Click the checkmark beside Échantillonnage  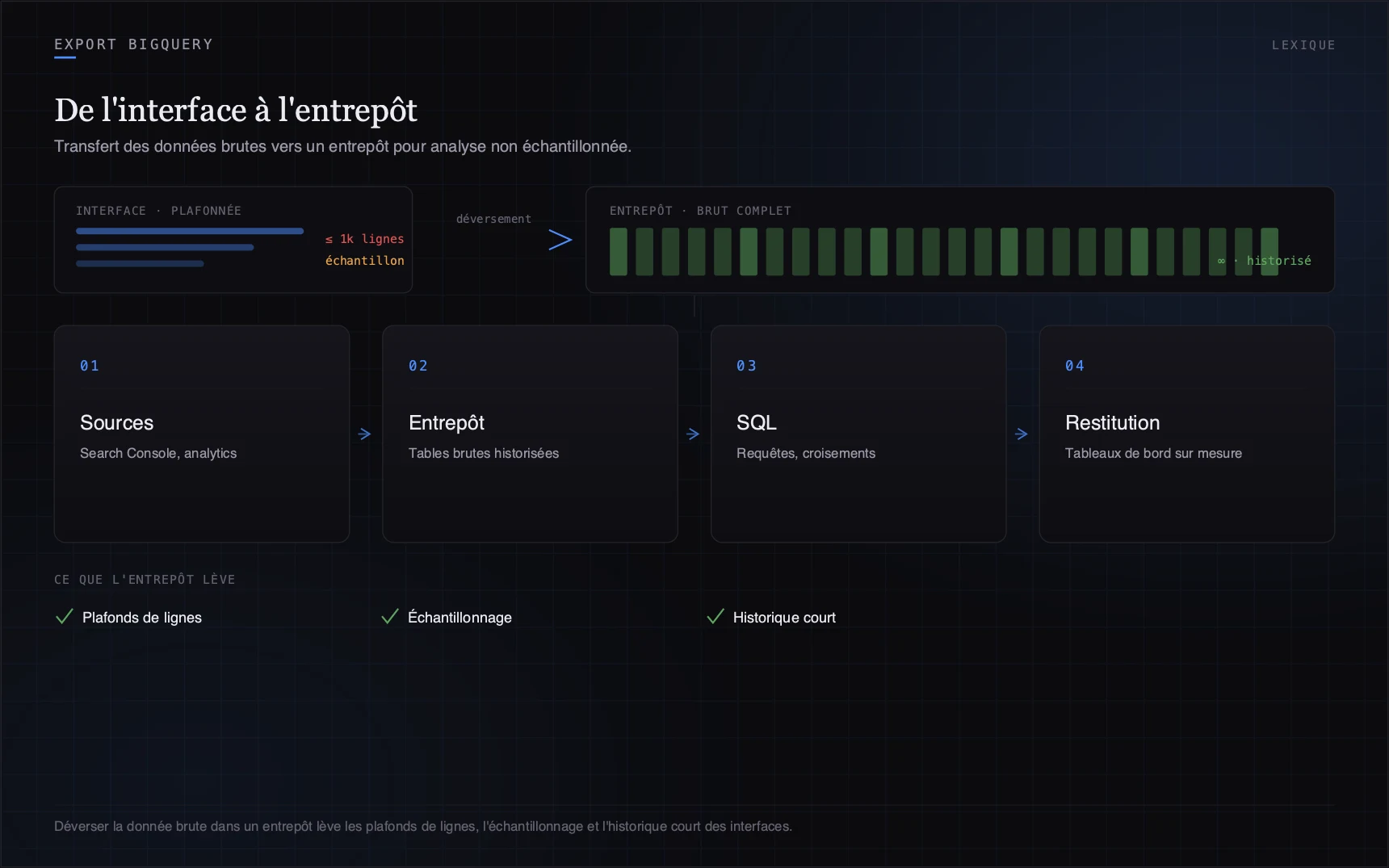tap(390, 617)
